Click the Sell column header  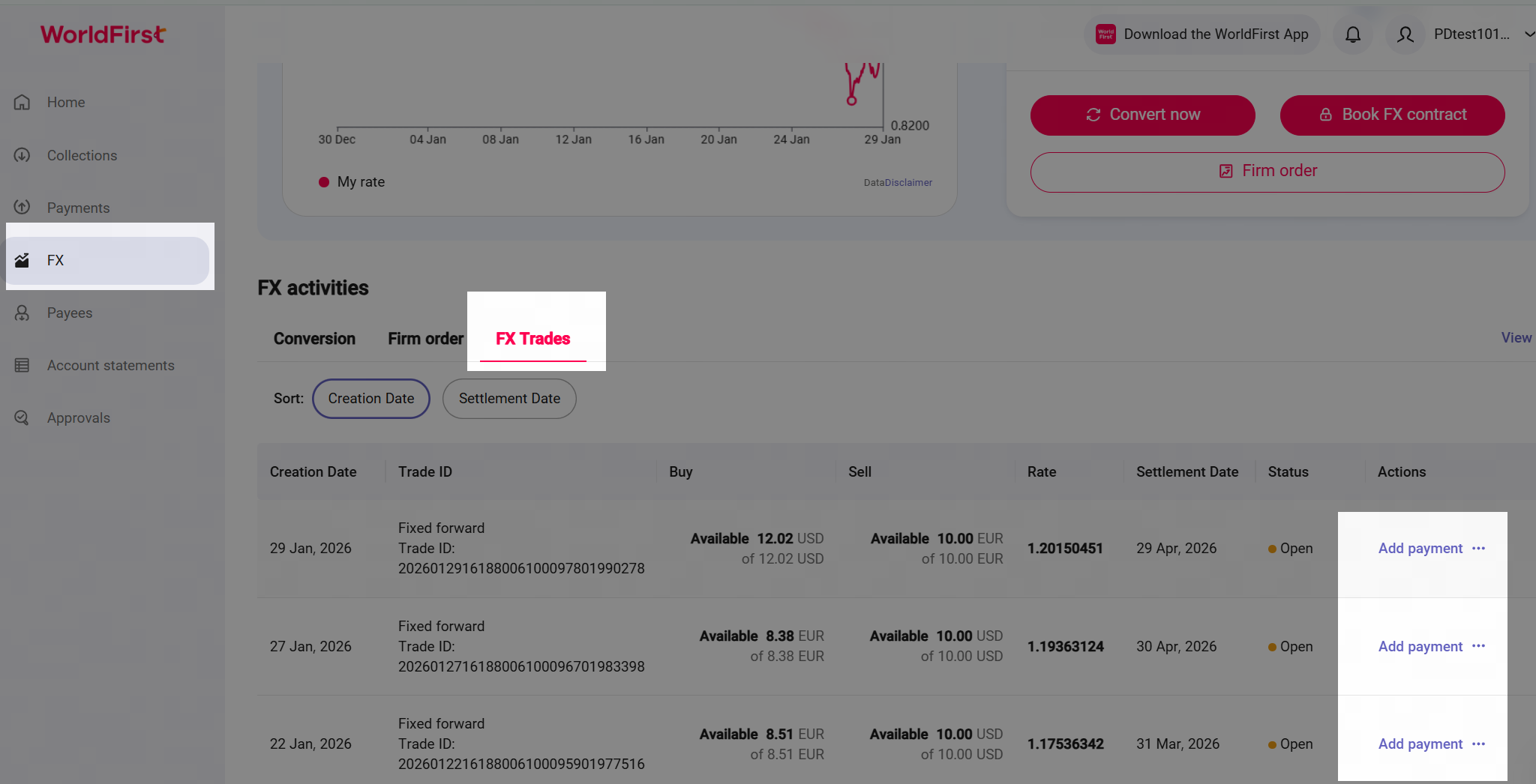[860, 472]
